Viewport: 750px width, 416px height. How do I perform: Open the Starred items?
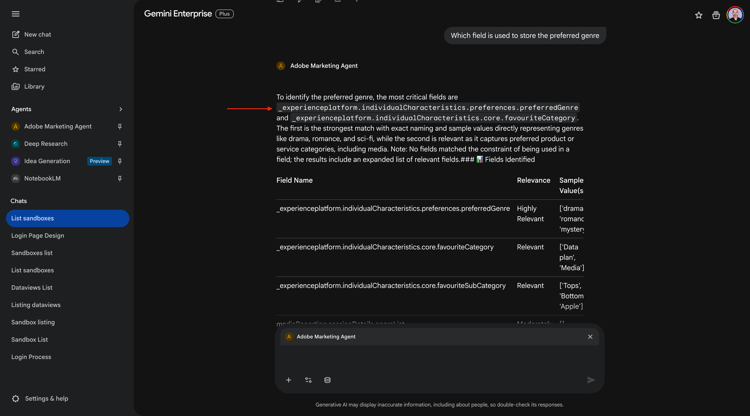[x=34, y=70]
